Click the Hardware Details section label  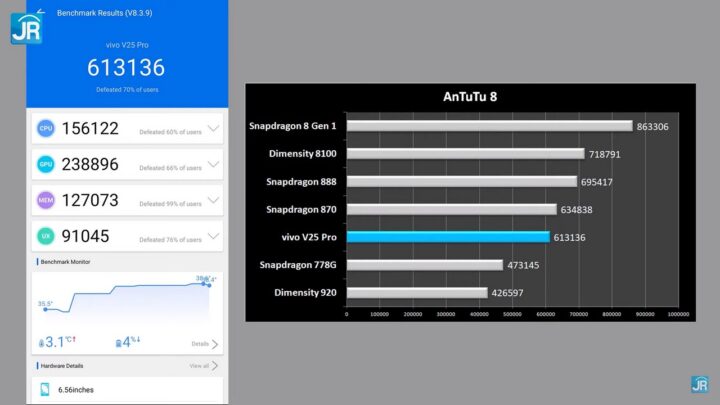point(62,366)
